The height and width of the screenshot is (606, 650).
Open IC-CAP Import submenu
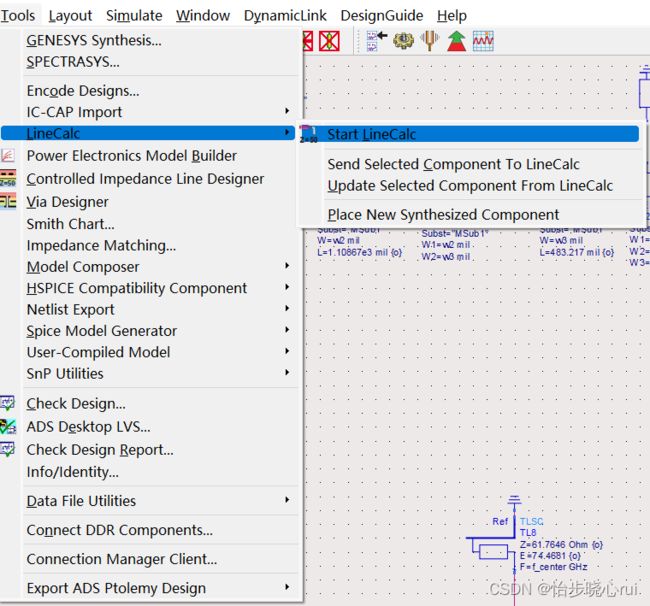pyautogui.click(x=74, y=112)
